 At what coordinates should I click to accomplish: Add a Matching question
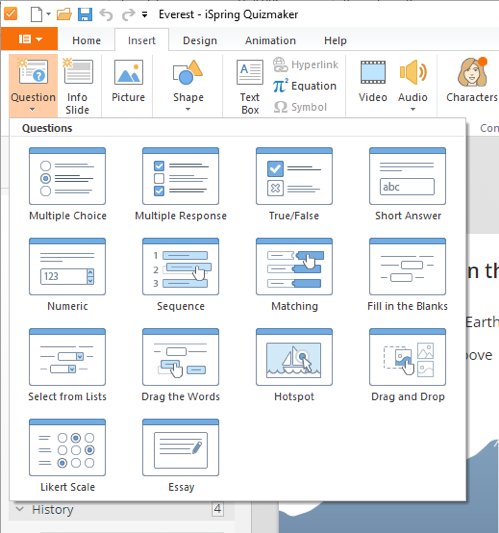tap(294, 275)
